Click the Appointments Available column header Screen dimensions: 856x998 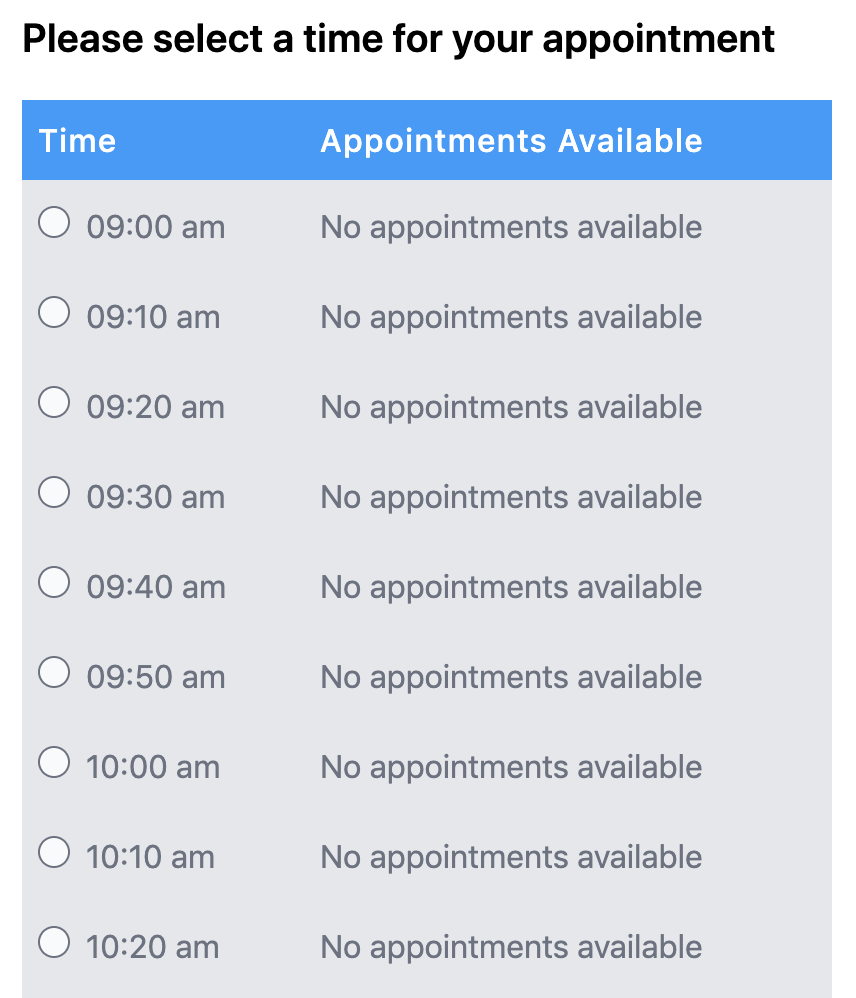pyautogui.click(x=512, y=141)
